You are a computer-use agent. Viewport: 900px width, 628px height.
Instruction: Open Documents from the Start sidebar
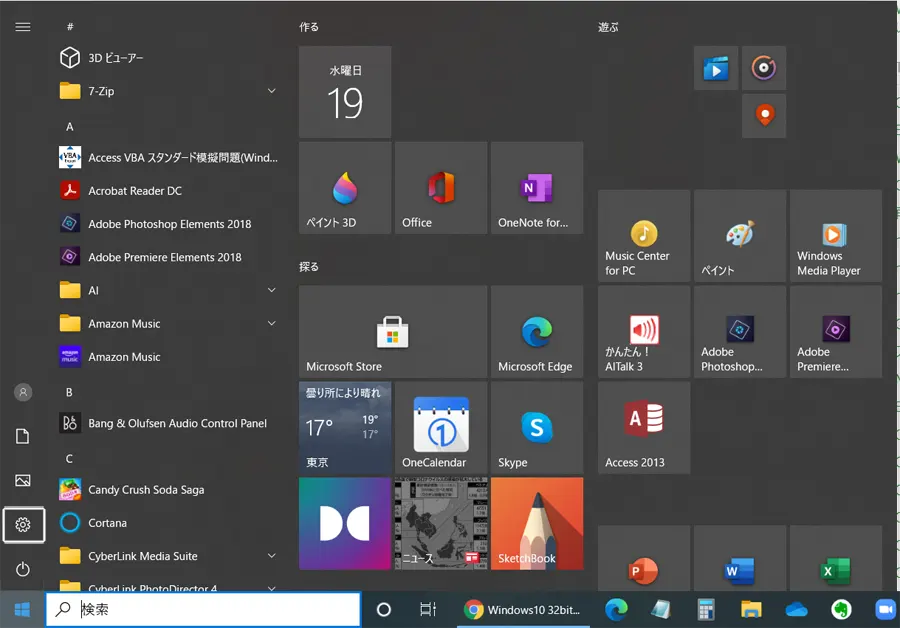click(x=23, y=436)
